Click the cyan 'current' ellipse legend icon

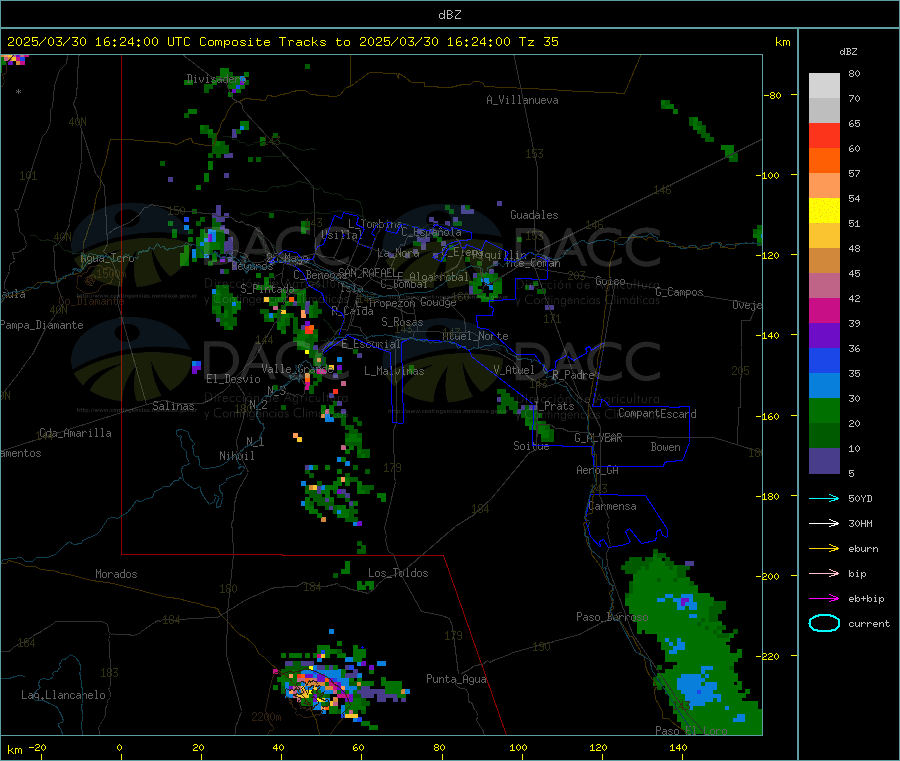824,623
